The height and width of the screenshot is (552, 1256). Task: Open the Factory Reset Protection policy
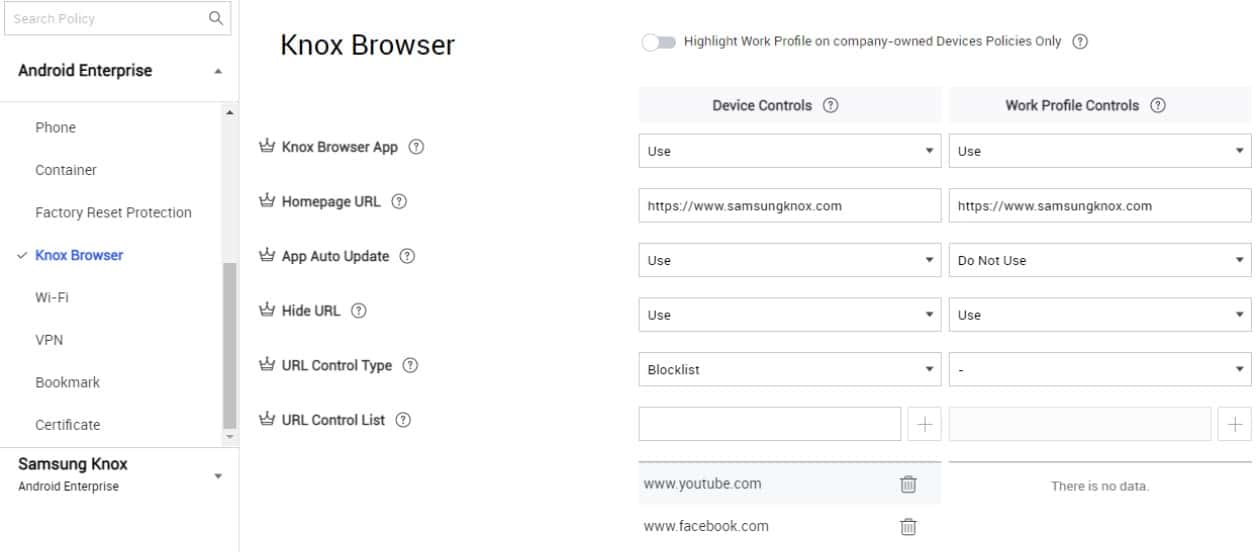113,212
